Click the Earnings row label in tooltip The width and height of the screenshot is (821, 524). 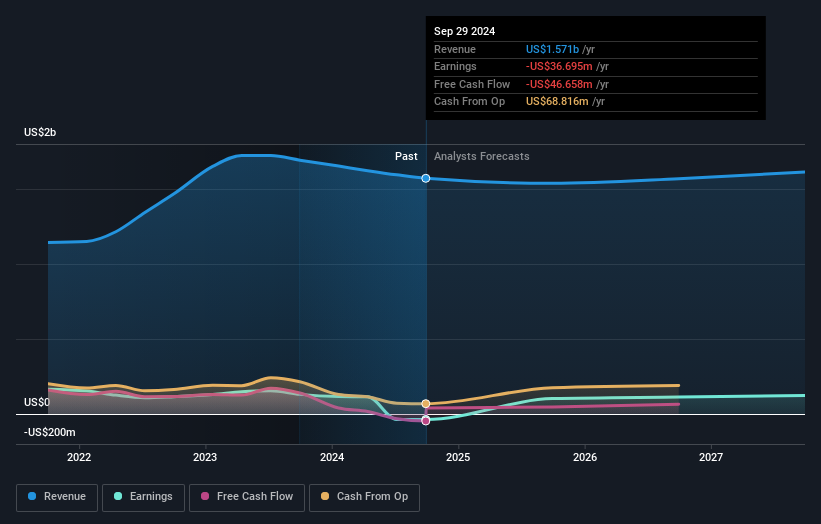click(x=455, y=66)
